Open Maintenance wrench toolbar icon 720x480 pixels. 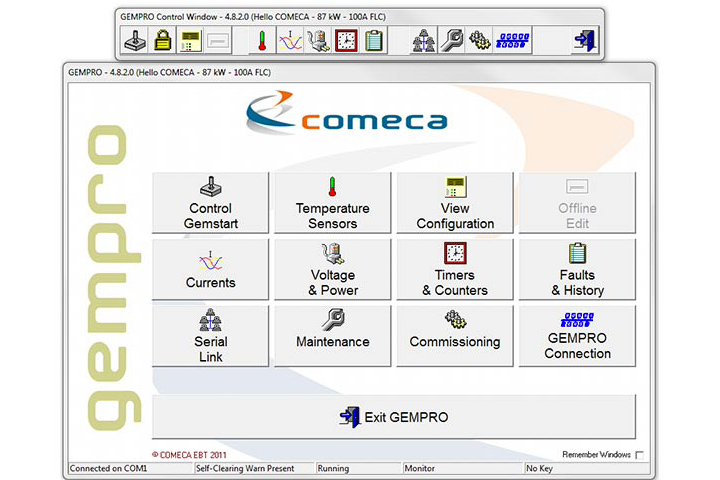(452, 40)
